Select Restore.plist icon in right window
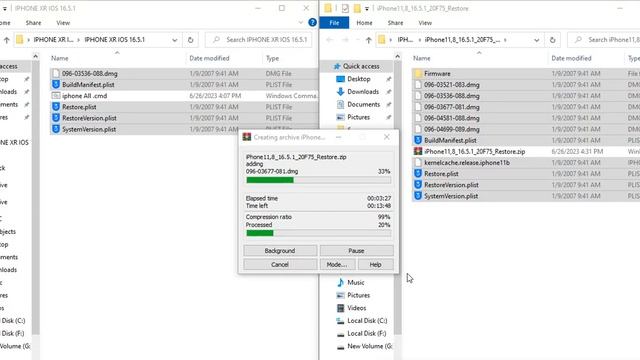Image resolution: width=640 pixels, height=360 pixels. (x=418, y=173)
